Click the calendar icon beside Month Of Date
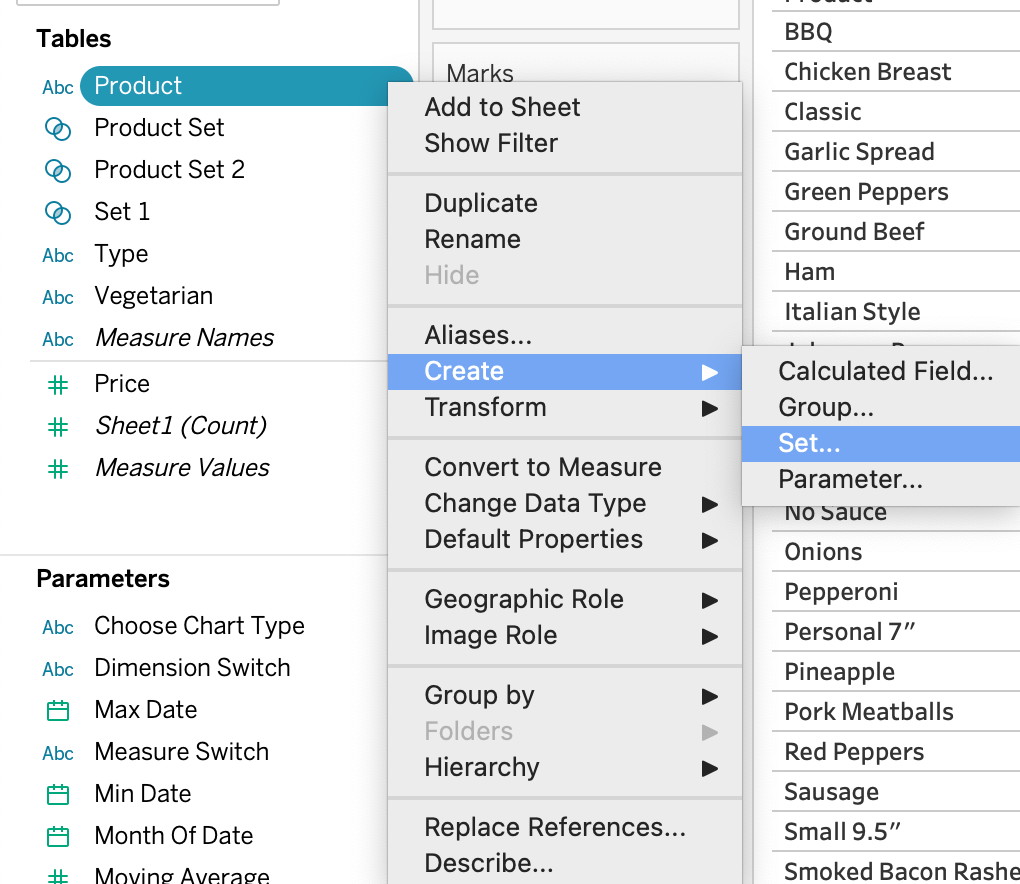Viewport: 1020px width, 884px height. pos(58,837)
